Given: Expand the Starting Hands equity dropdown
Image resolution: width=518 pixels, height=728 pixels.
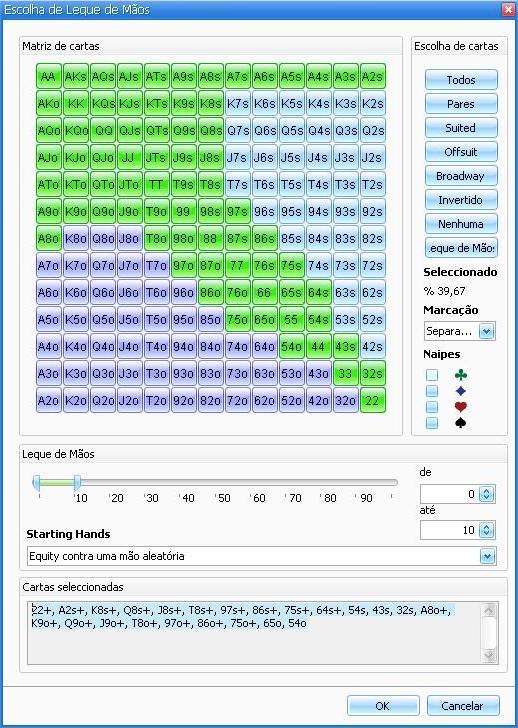Looking at the screenshot, I should tap(487, 556).
